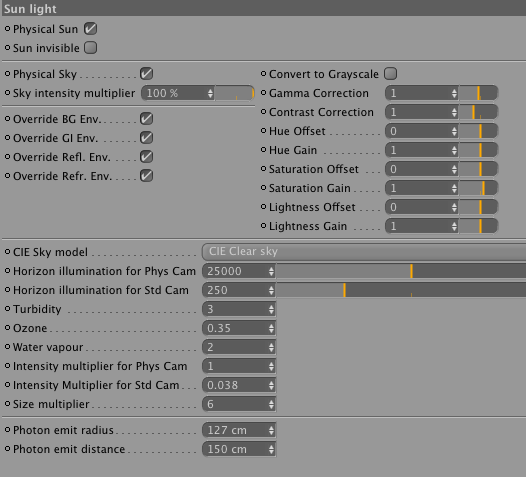Click the Photon emit distance value field
This screenshot has height=477, width=526.
pyautogui.click(x=239, y=449)
